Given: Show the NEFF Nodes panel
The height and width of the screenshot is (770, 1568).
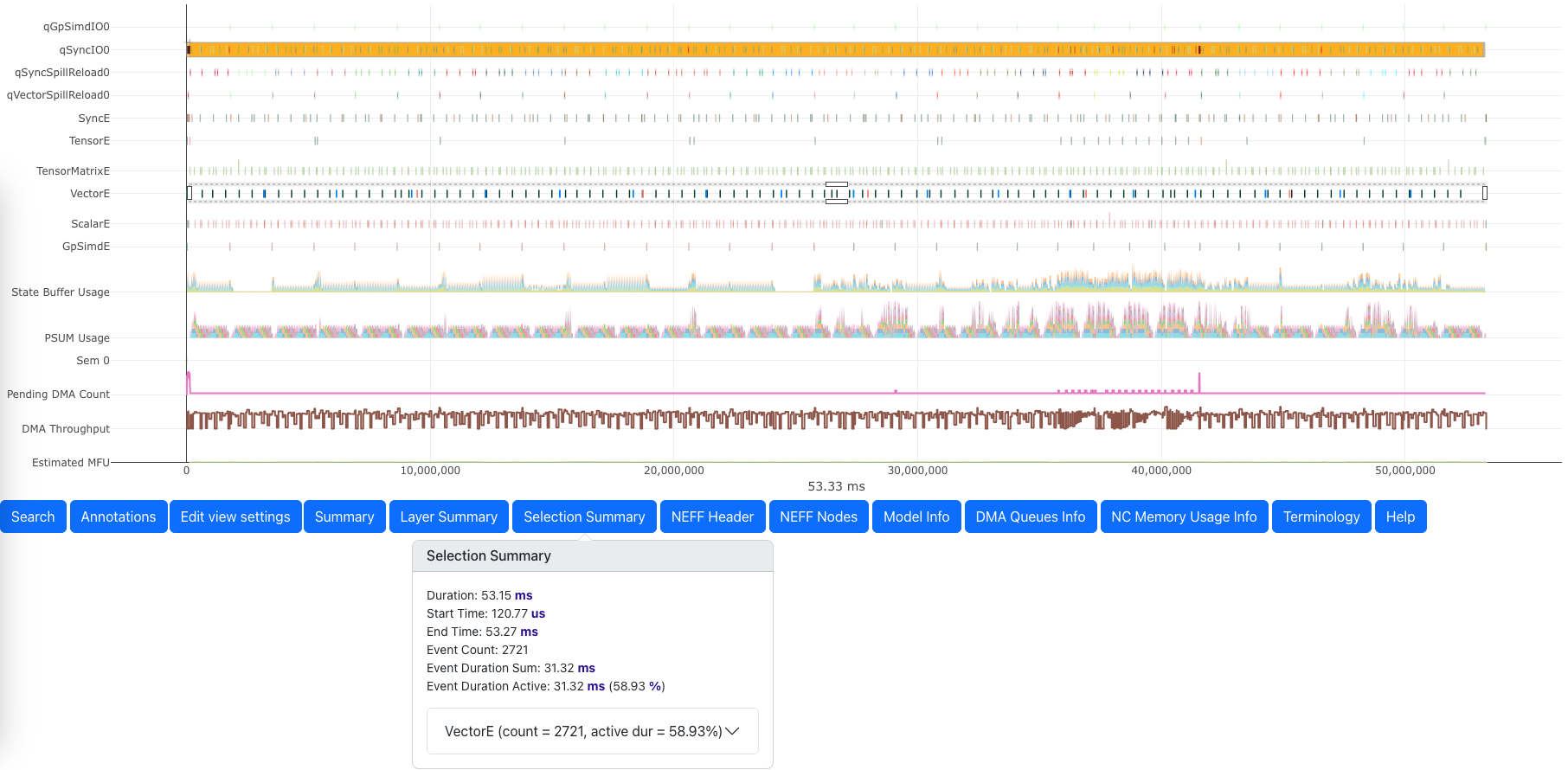Looking at the screenshot, I should coord(818,517).
